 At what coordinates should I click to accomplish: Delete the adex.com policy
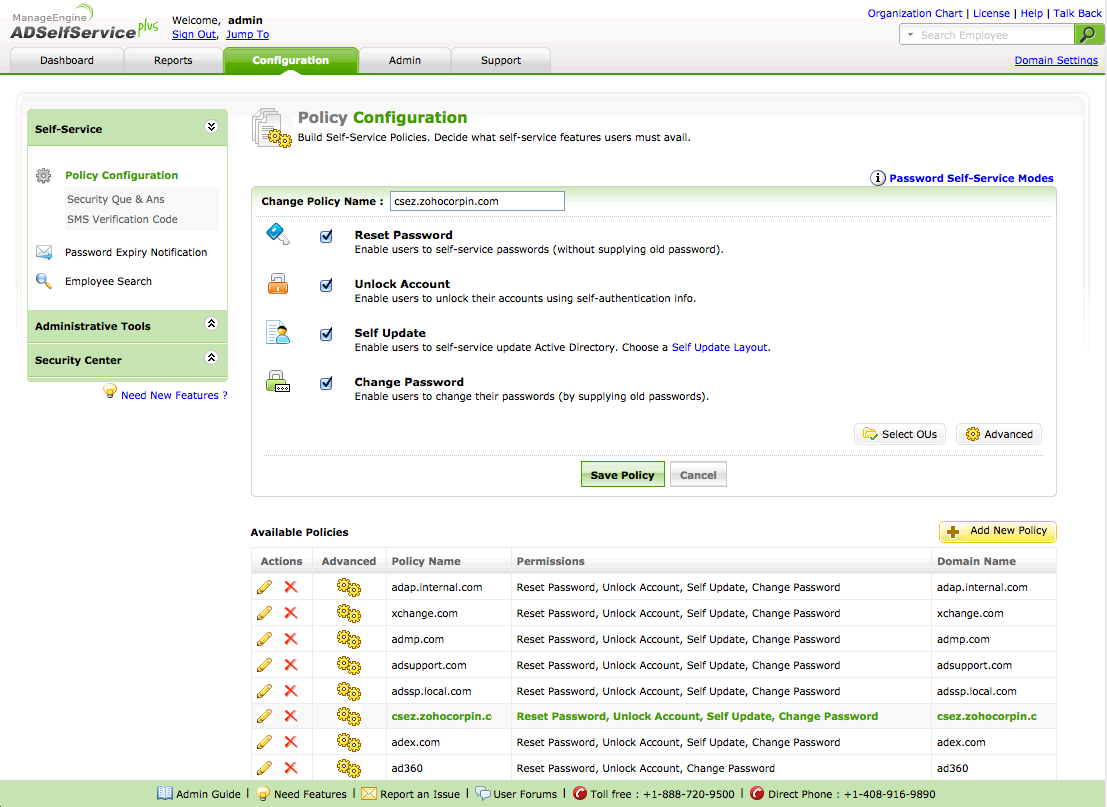pyautogui.click(x=291, y=742)
